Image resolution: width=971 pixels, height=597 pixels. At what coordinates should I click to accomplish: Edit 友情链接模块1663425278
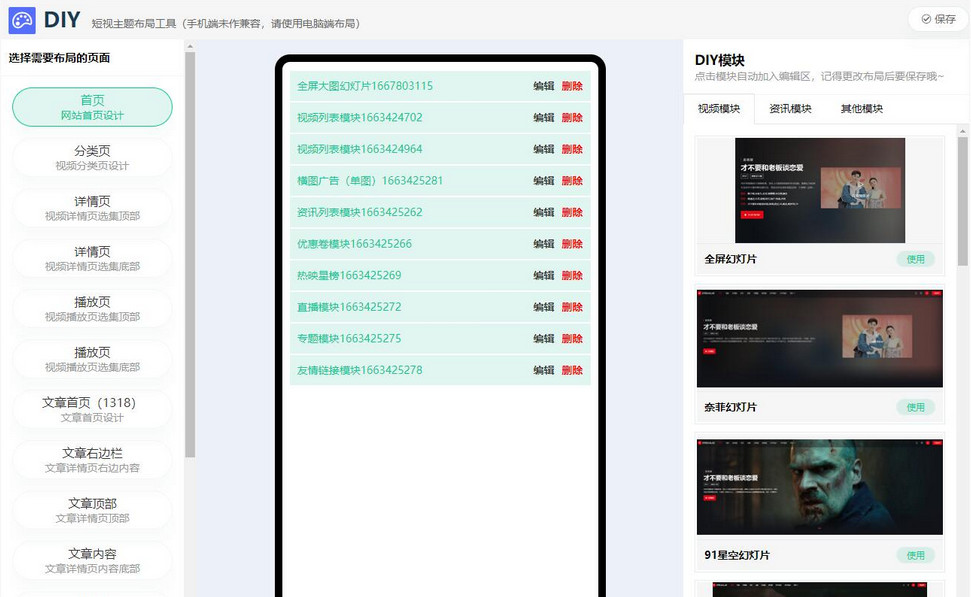[x=544, y=370]
